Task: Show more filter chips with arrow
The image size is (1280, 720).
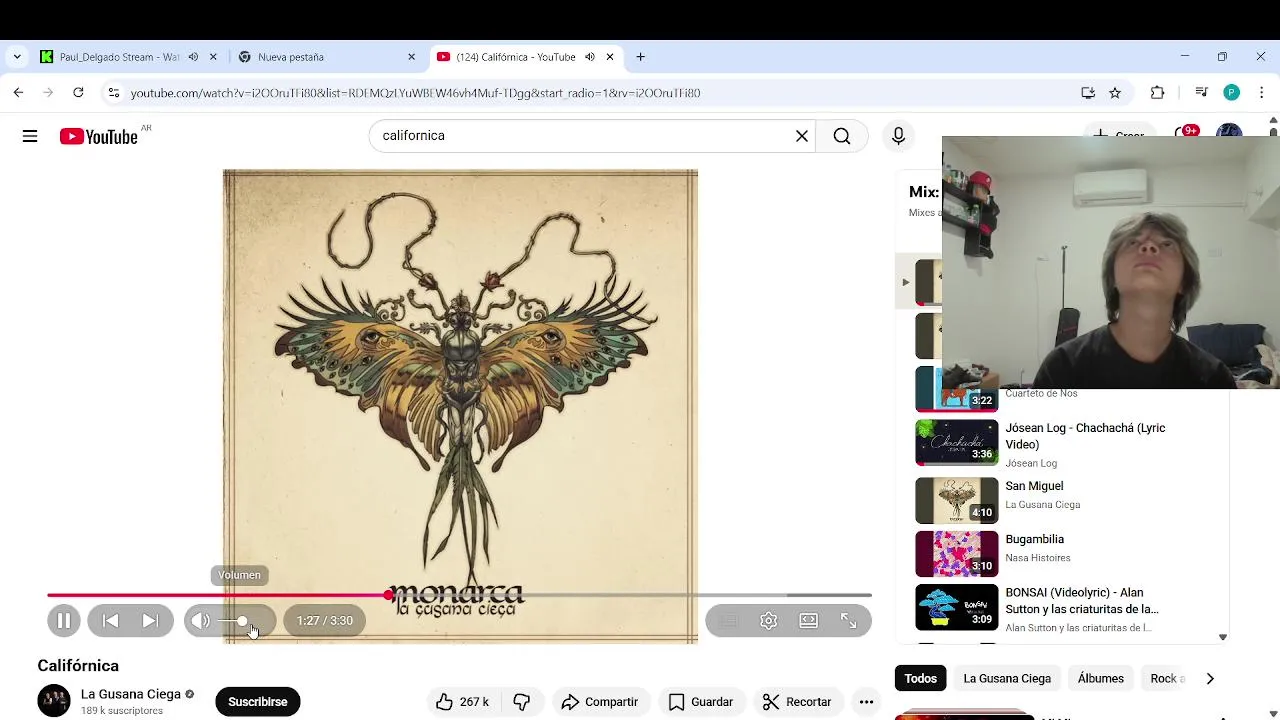Action: (x=1210, y=678)
